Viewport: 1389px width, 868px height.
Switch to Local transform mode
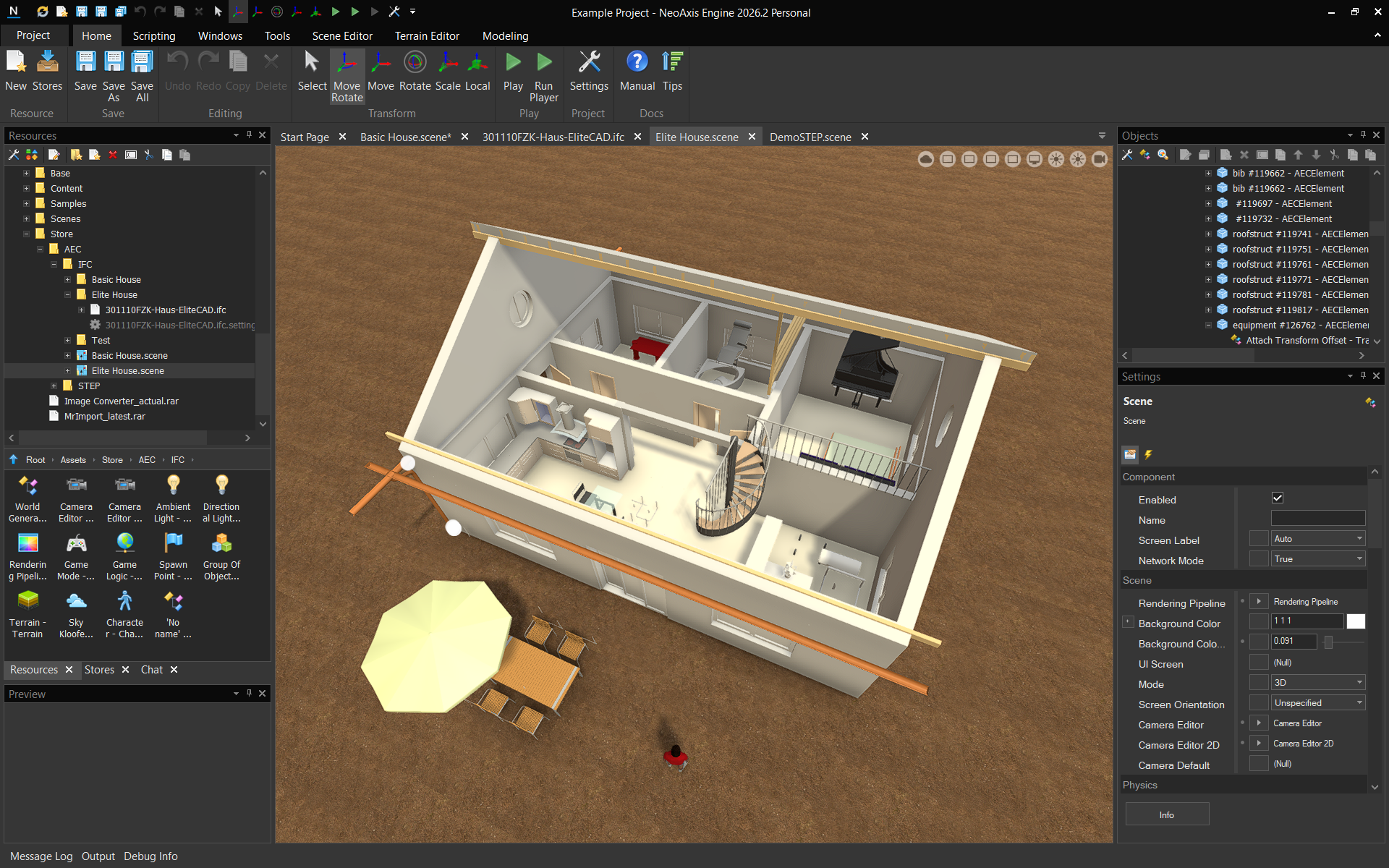[477, 71]
